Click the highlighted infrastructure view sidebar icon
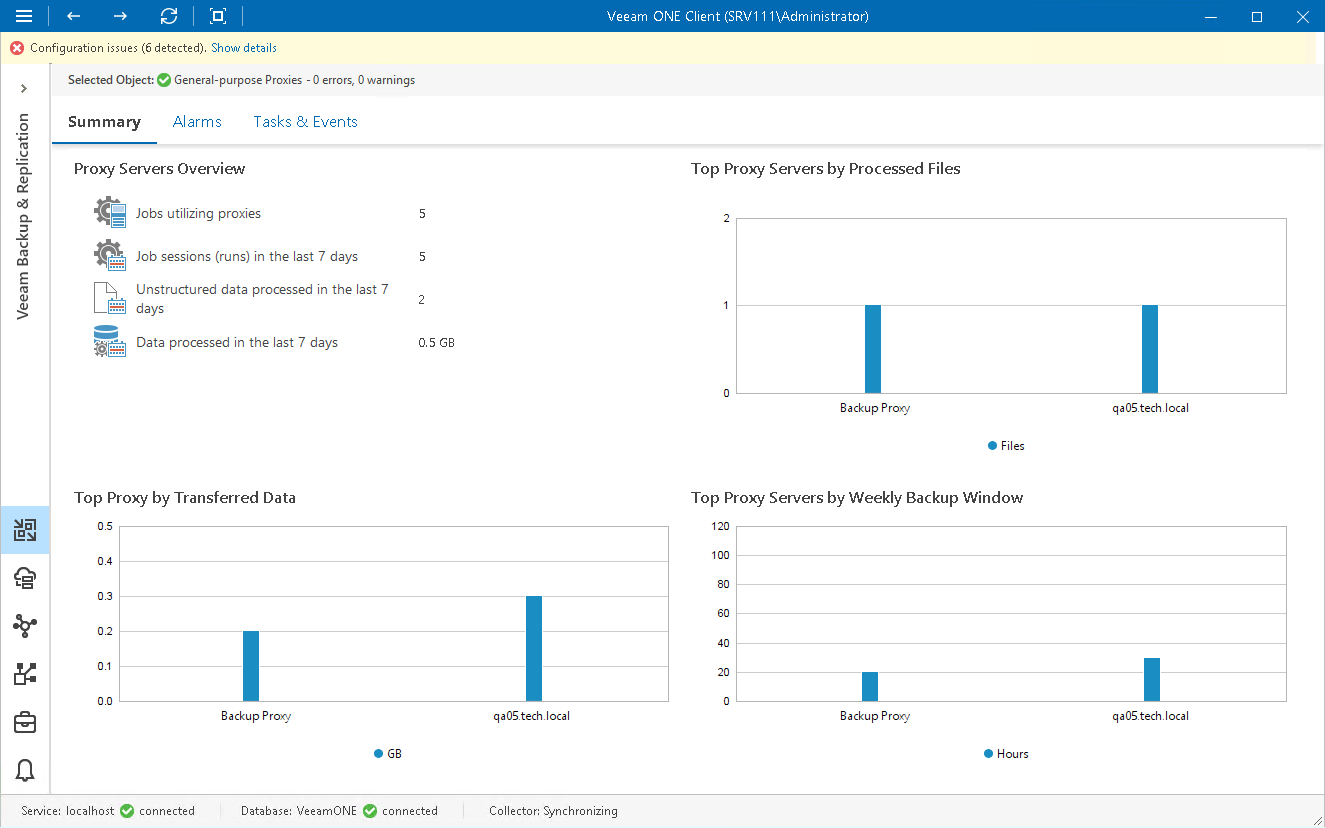Screen dimensions: 1325x828 24,530
